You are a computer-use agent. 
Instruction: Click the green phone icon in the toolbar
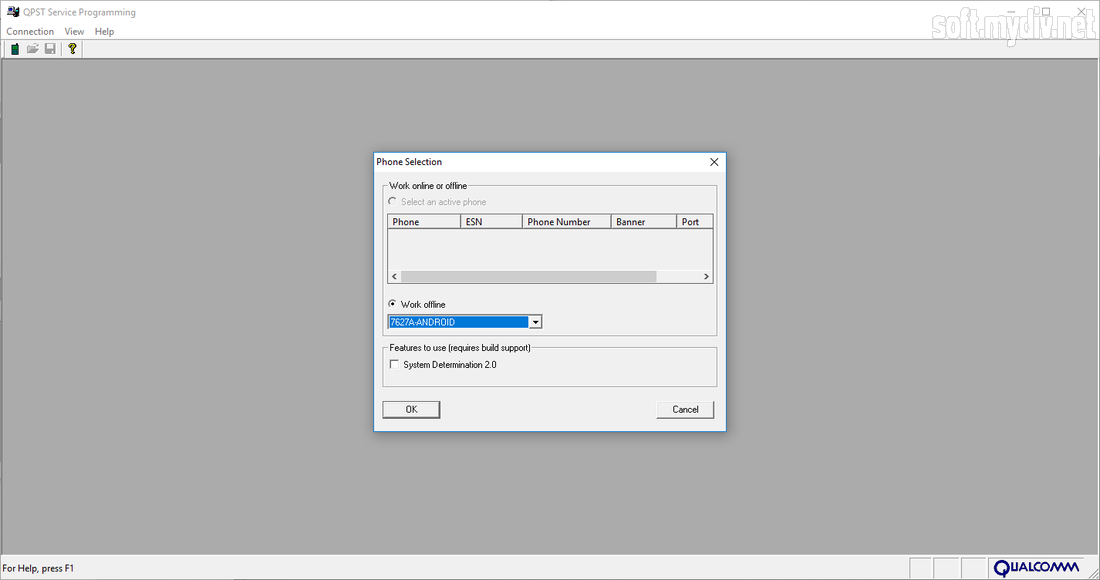point(15,49)
